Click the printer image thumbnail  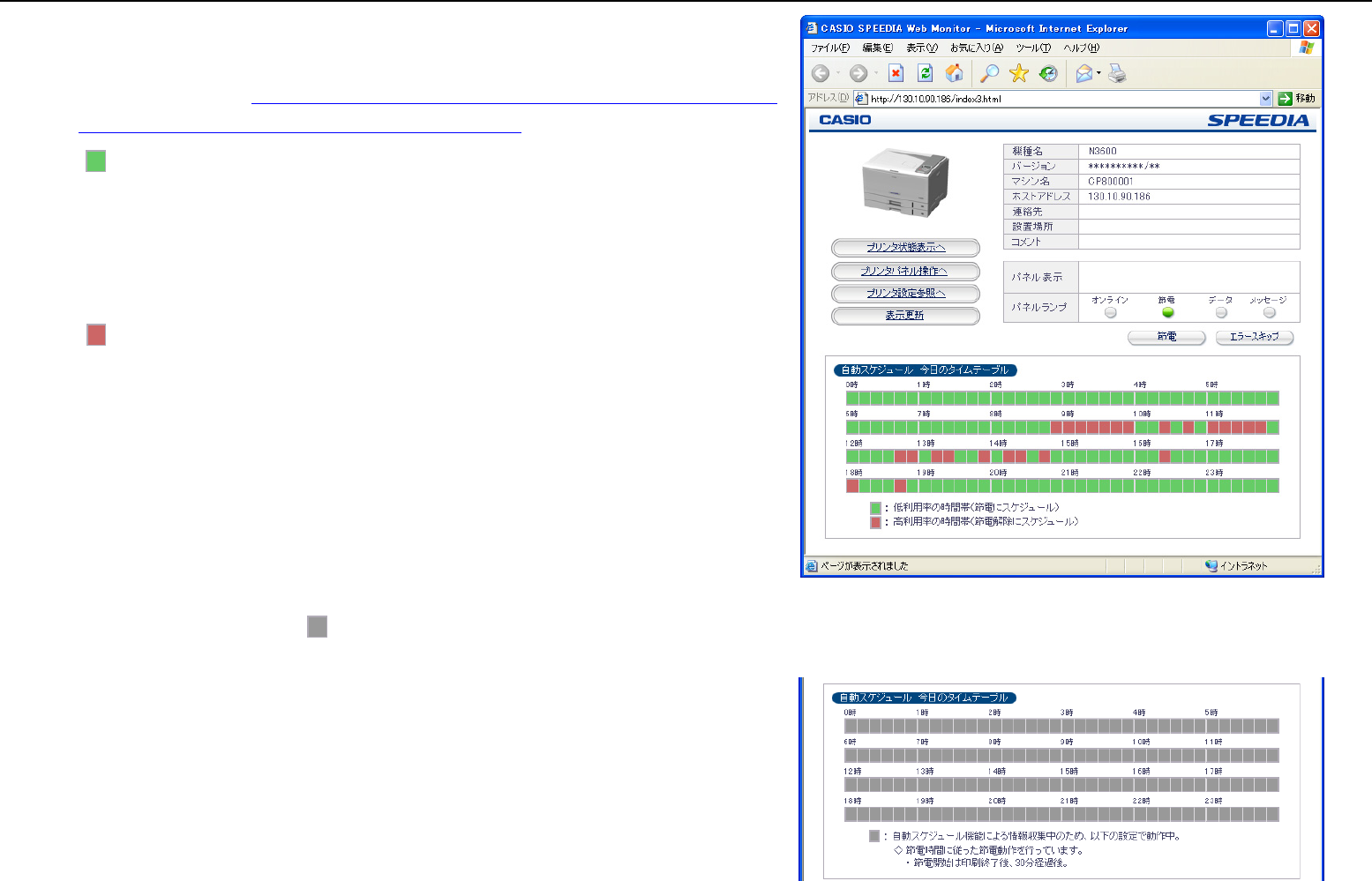pyautogui.click(x=905, y=183)
